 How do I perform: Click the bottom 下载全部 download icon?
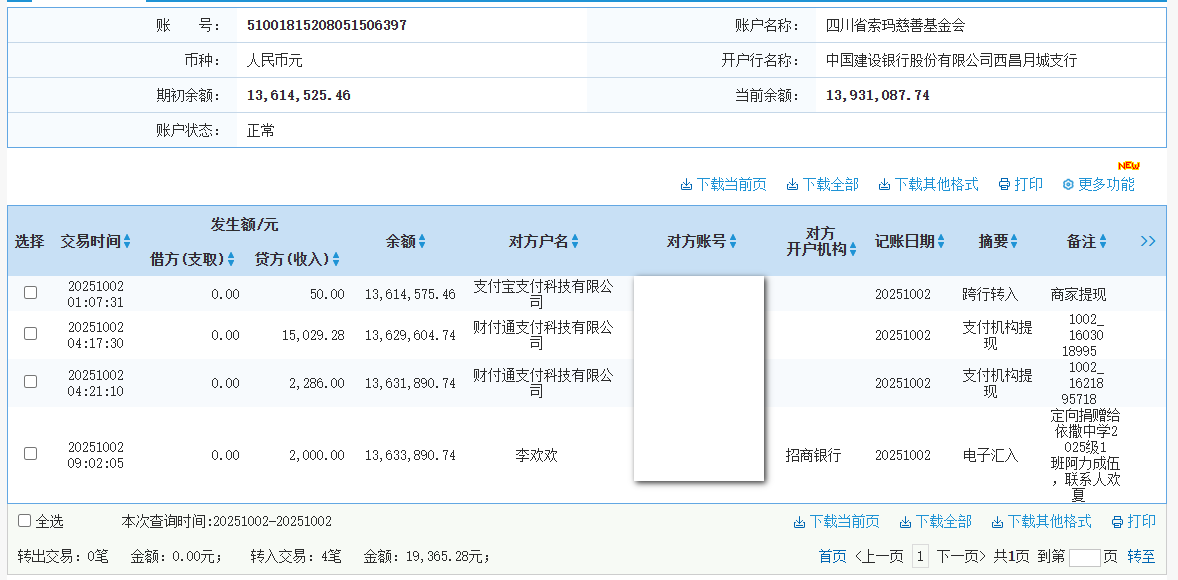click(x=905, y=522)
